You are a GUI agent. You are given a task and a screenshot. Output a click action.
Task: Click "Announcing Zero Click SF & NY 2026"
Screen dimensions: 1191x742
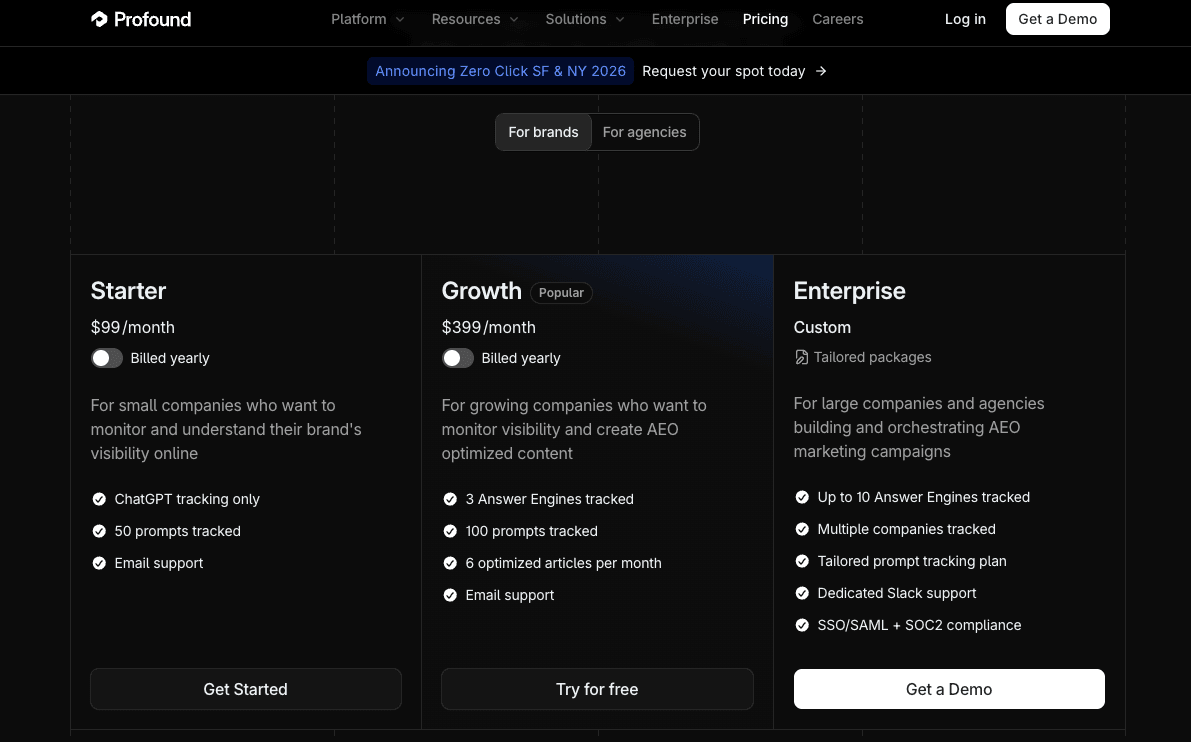(x=500, y=71)
